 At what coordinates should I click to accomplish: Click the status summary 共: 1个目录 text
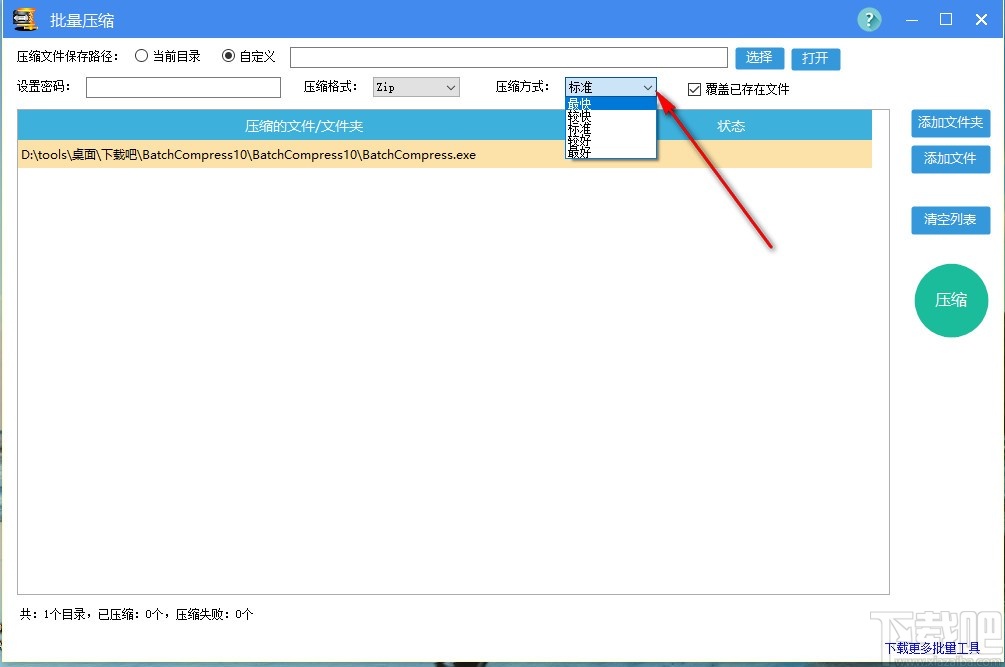click(x=137, y=614)
